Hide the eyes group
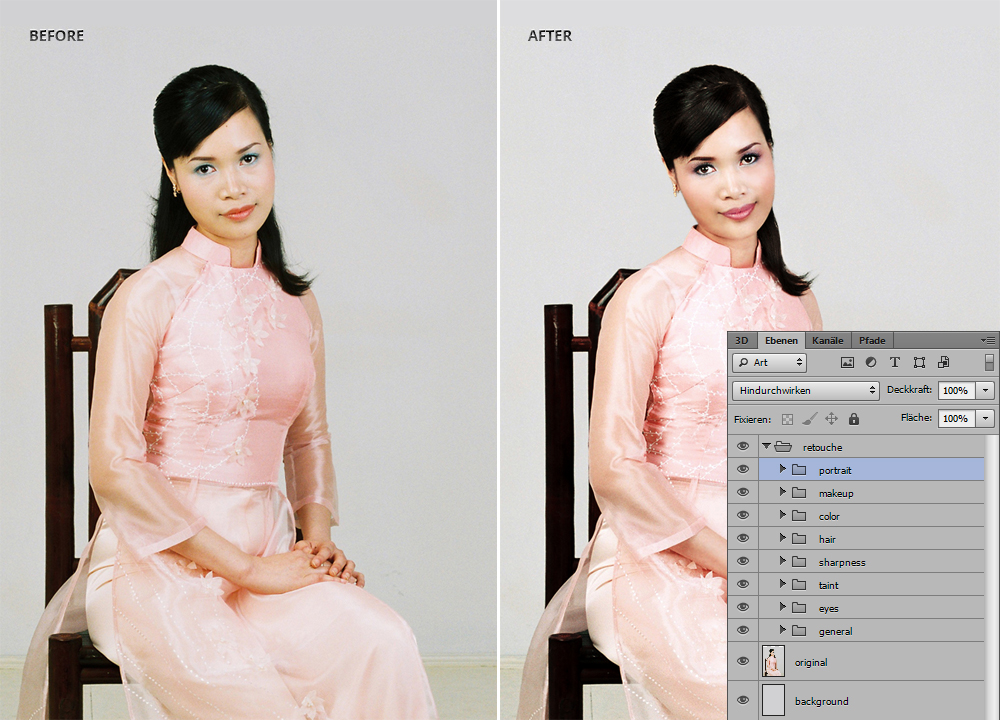1000x720 pixels. point(743,607)
